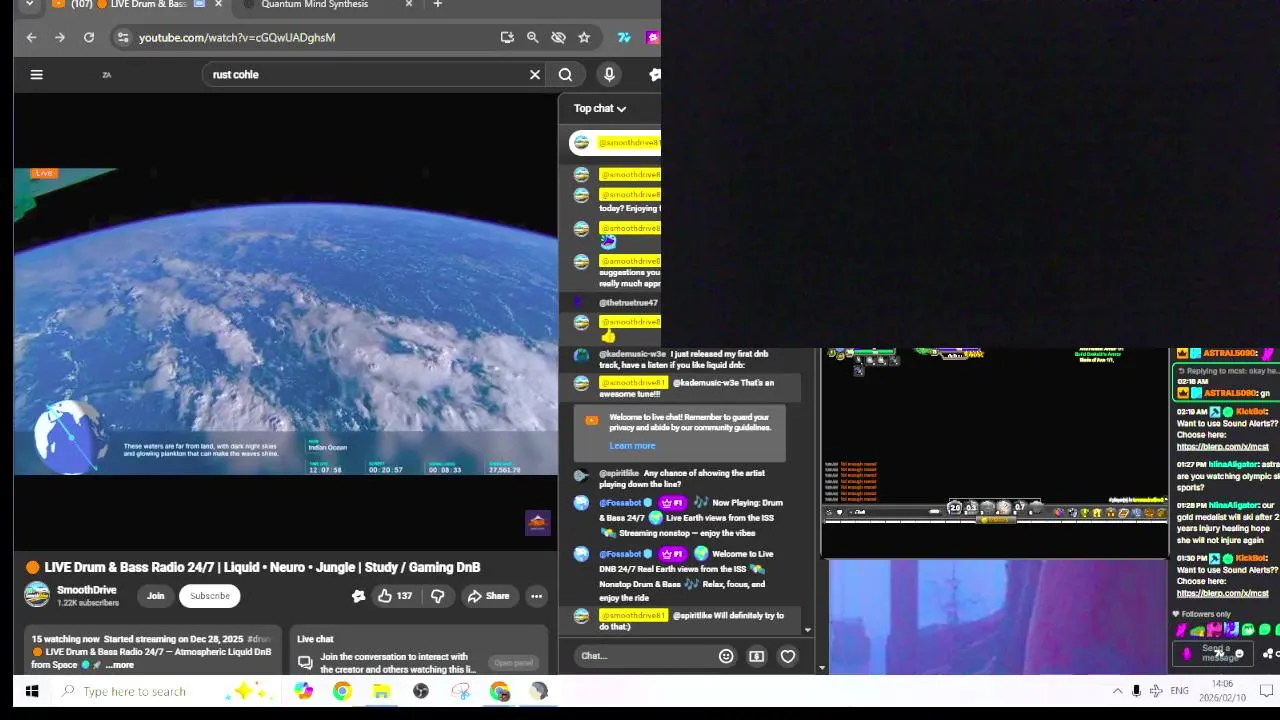1280x720 pixels.
Task: Click the hype icon beside the like button
Action: pos(358,596)
